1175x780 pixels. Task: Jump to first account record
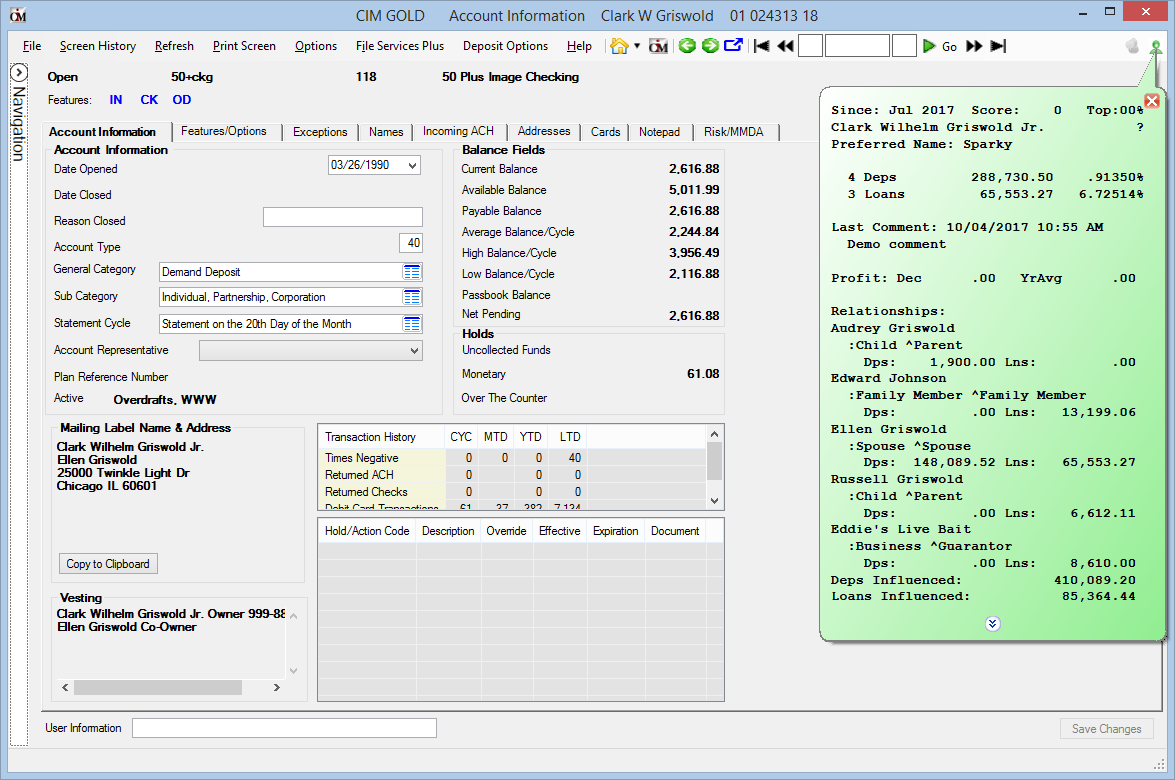coord(761,46)
